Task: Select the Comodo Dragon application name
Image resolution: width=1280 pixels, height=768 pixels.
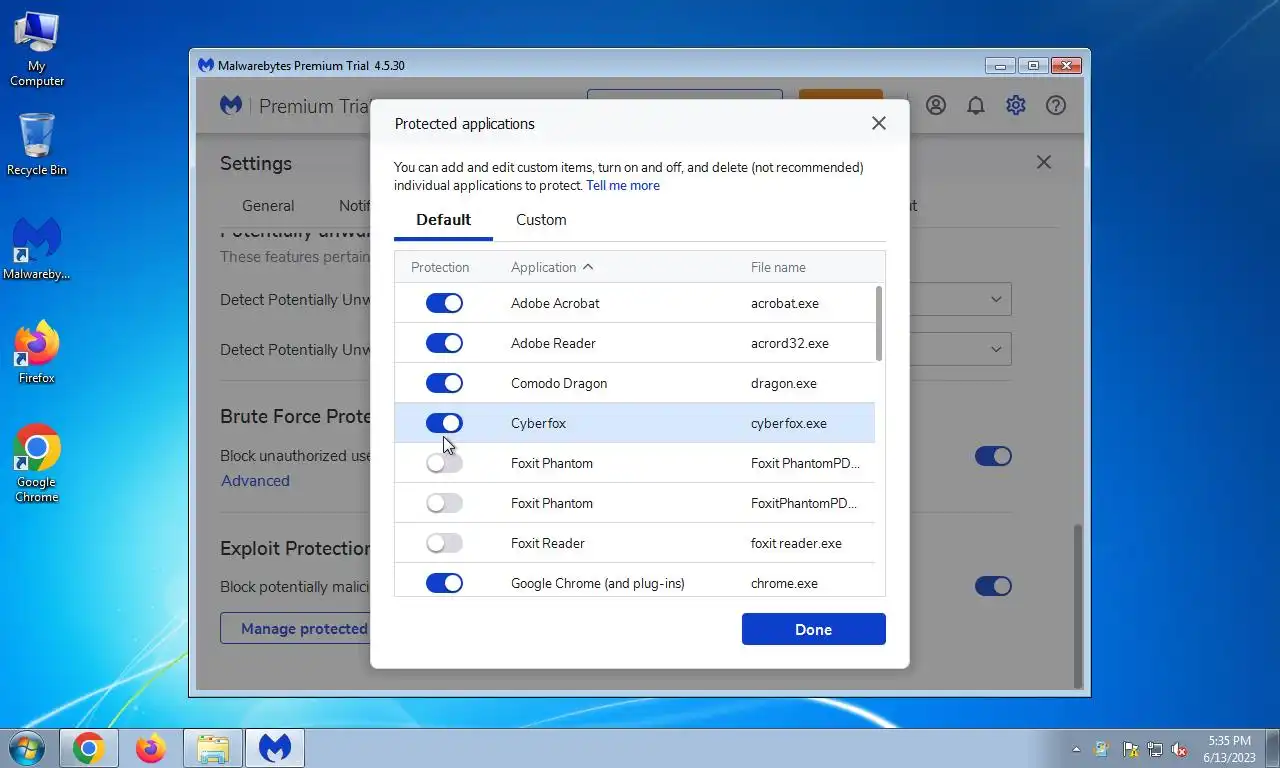Action: tap(559, 383)
